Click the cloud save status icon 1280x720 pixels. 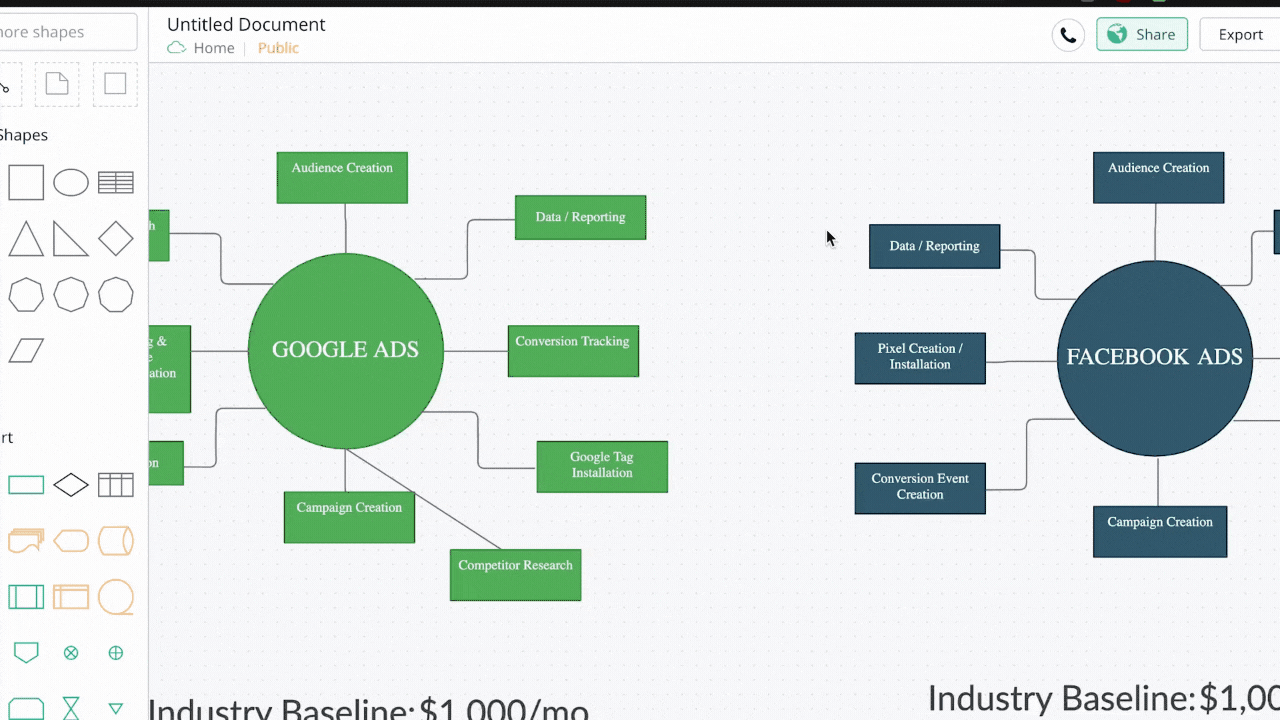tap(177, 48)
